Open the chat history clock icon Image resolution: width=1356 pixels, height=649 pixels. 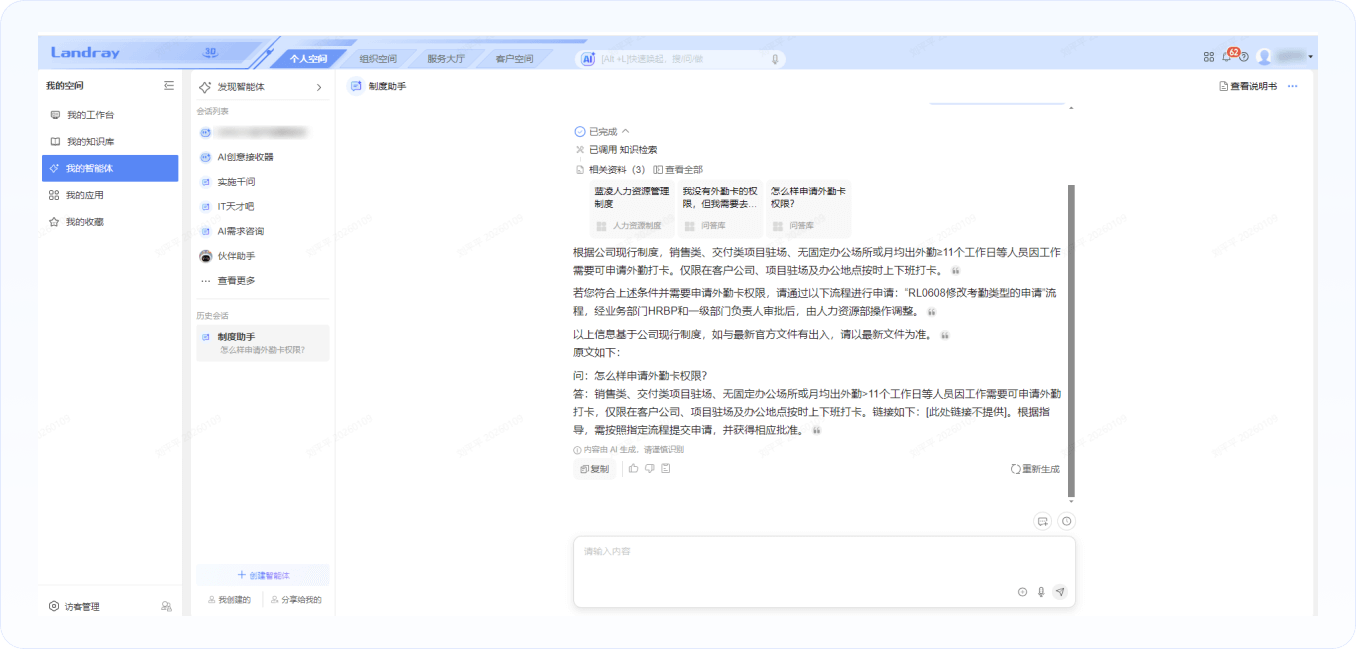[x=1066, y=521]
